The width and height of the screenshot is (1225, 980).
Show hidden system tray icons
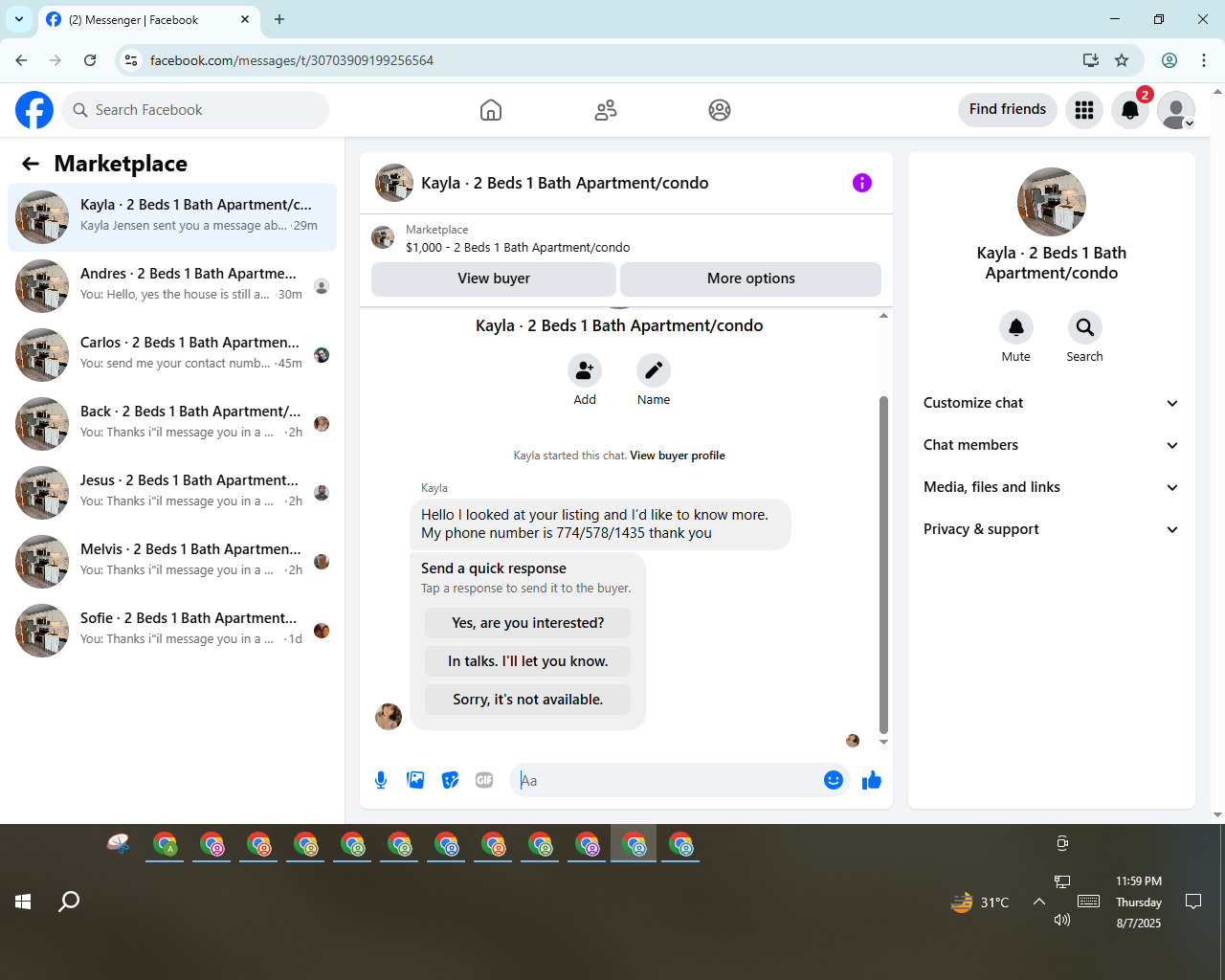coord(1038,902)
